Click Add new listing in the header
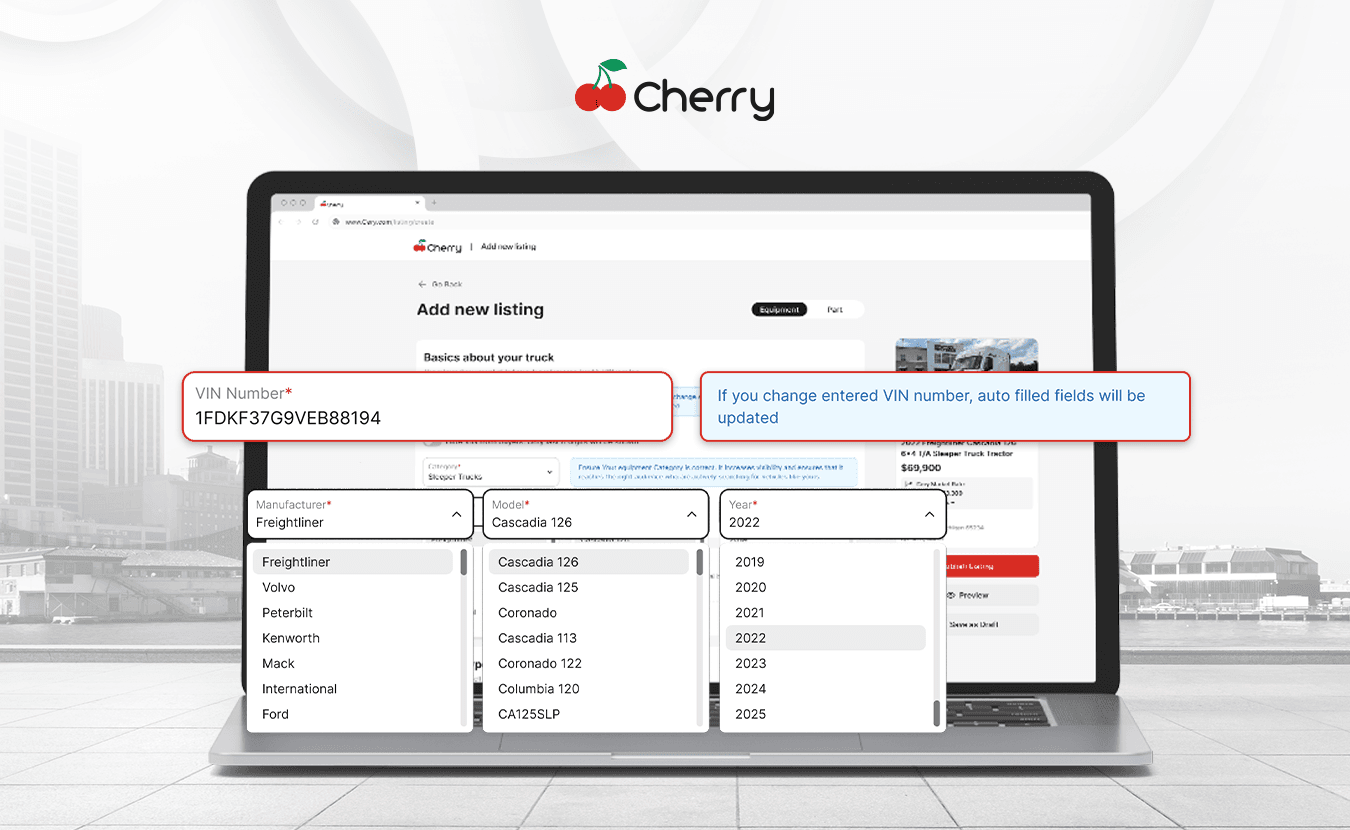Image resolution: width=1350 pixels, height=830 pixels. point(508,246)
